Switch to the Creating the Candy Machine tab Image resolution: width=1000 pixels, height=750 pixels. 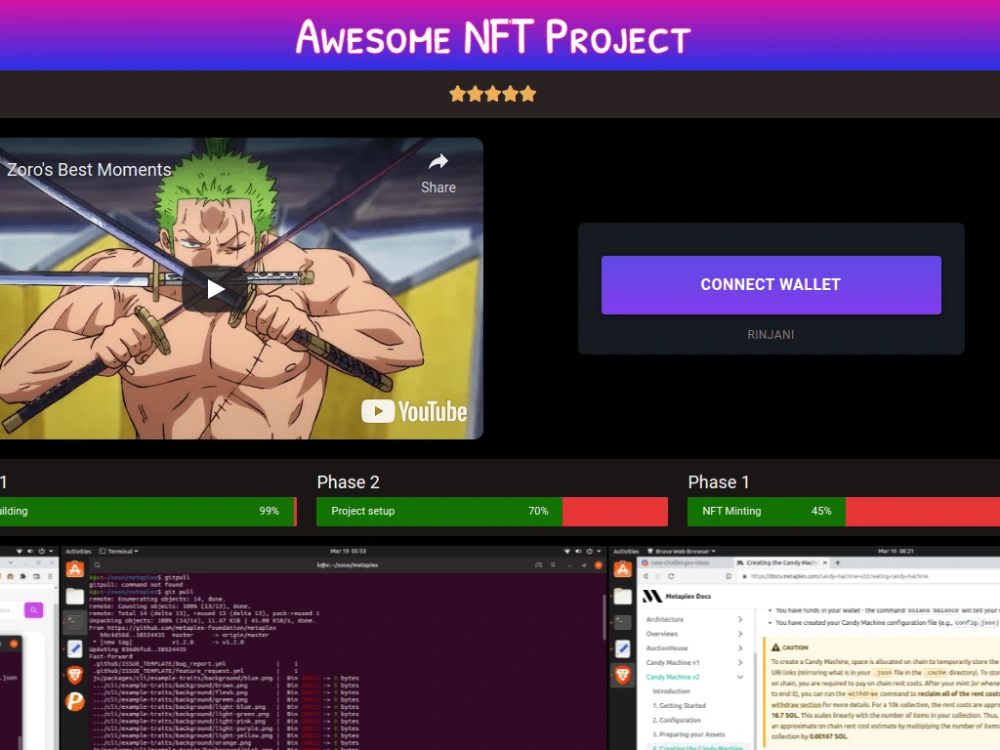(782, 563)
